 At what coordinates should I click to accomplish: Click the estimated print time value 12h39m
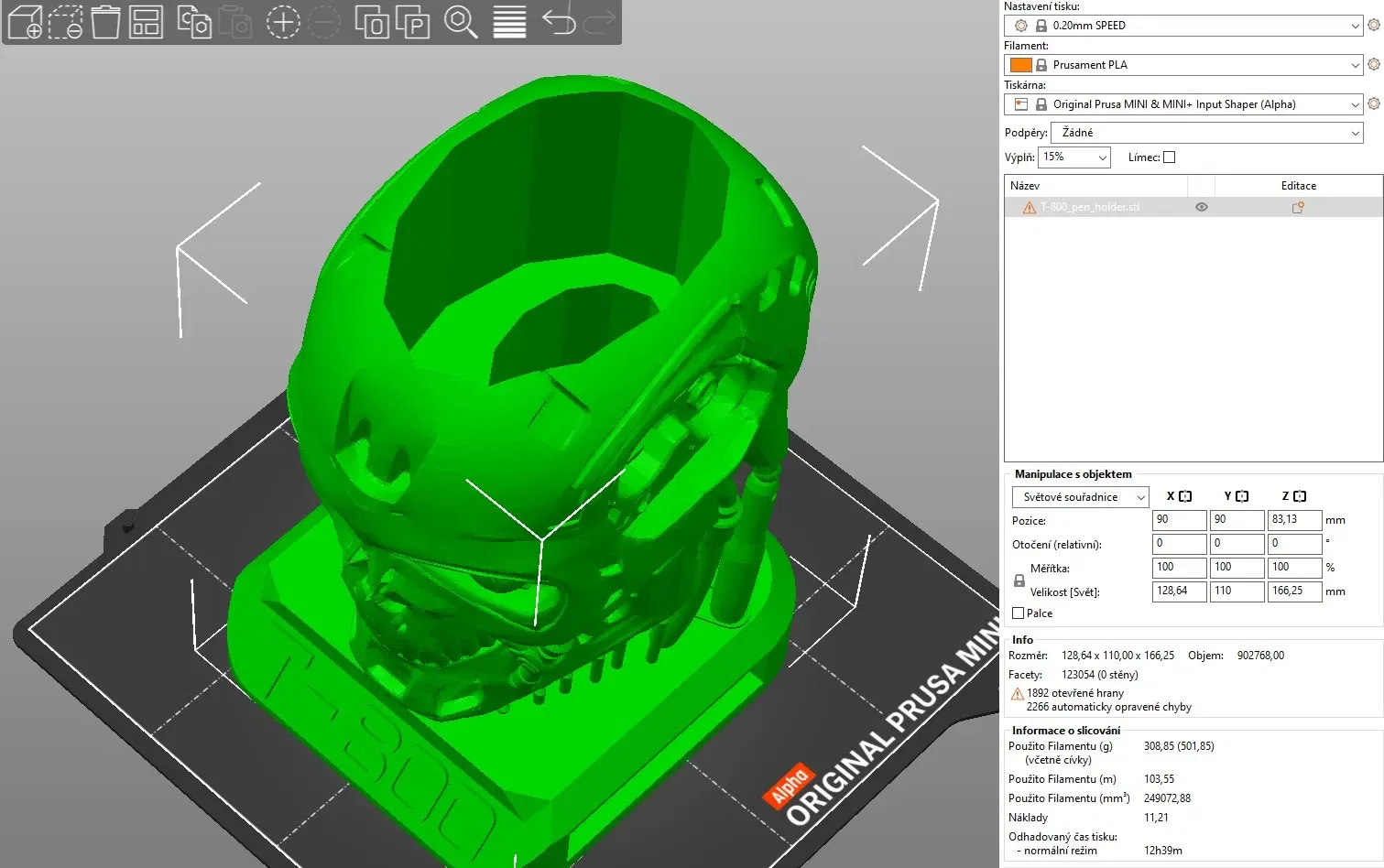pyautogui.click(x=1163, y=851)
